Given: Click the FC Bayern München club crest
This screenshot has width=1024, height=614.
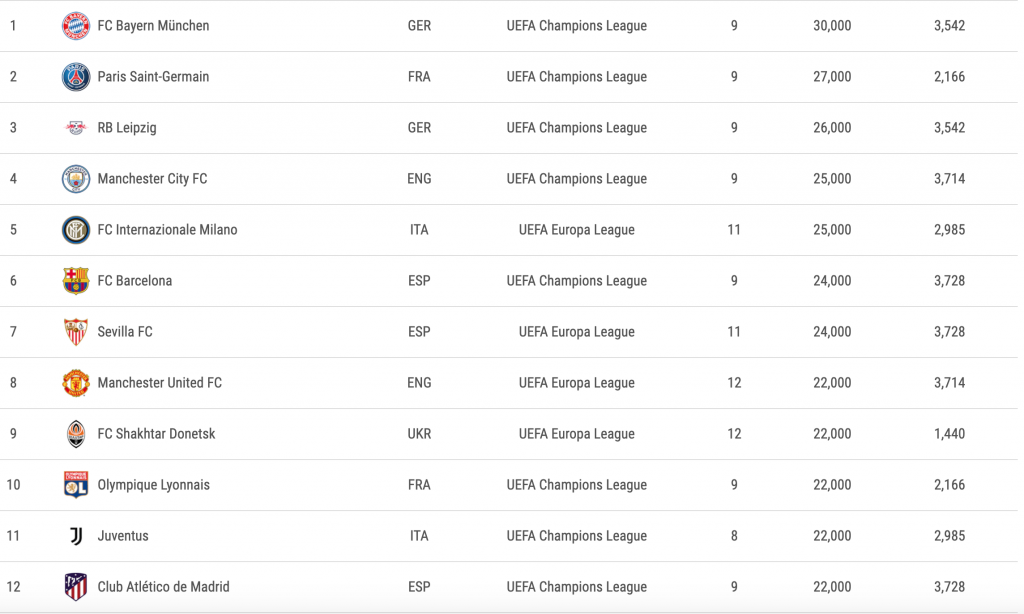Looking at the screenshot, I should point(76,26).
